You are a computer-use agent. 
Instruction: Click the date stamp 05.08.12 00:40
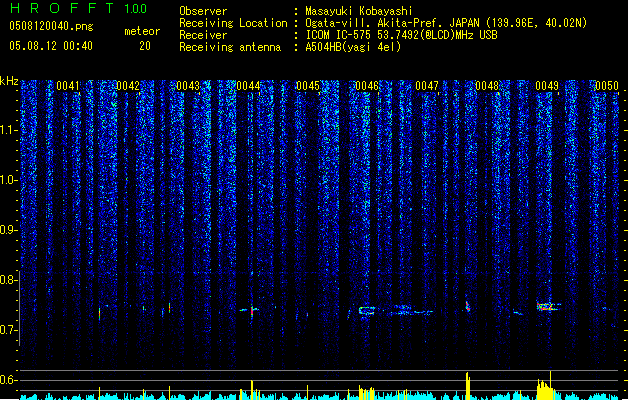pyautogui.click(x=51, y=46)
